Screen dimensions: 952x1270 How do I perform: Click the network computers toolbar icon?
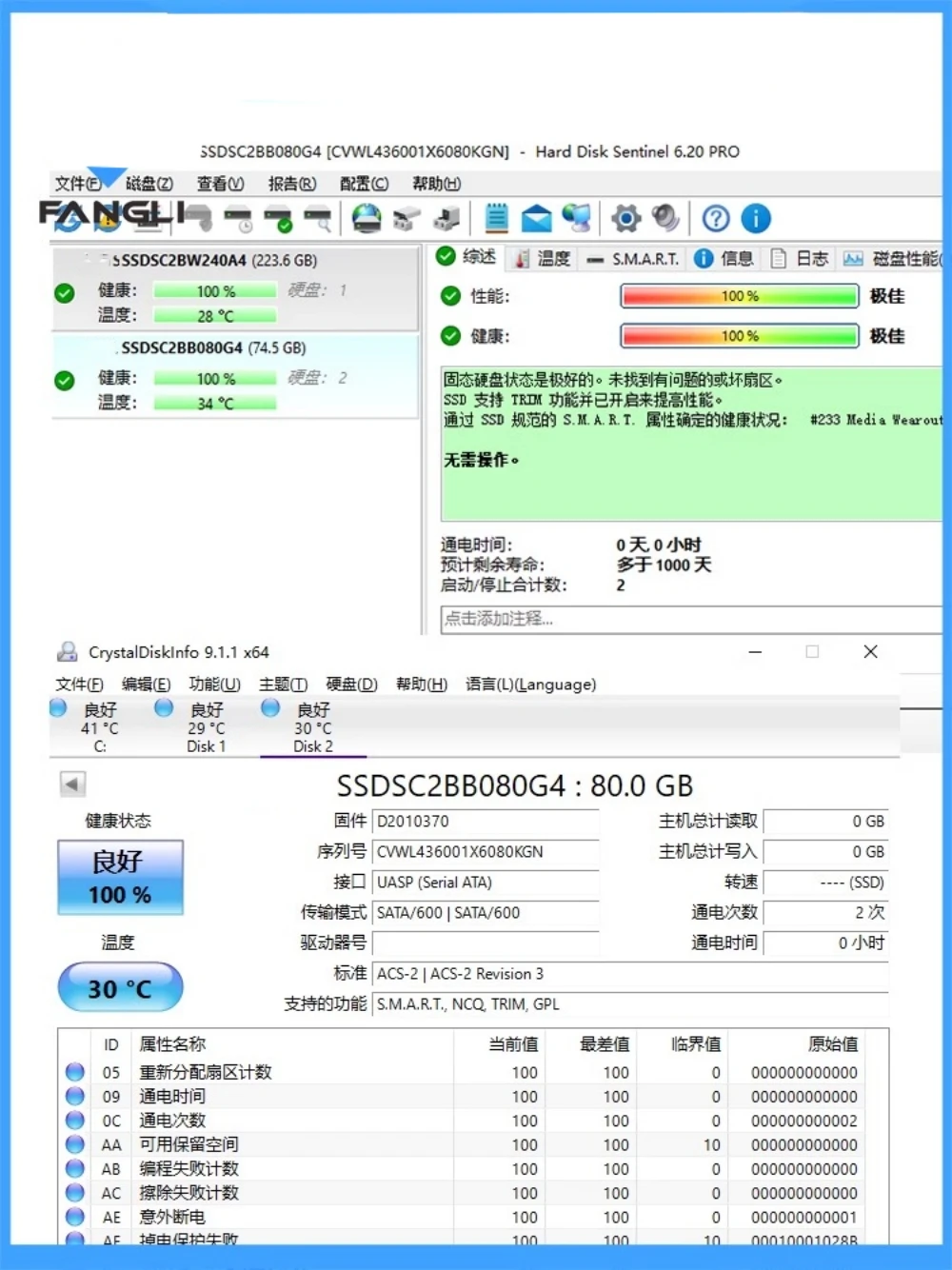[576, 219]
